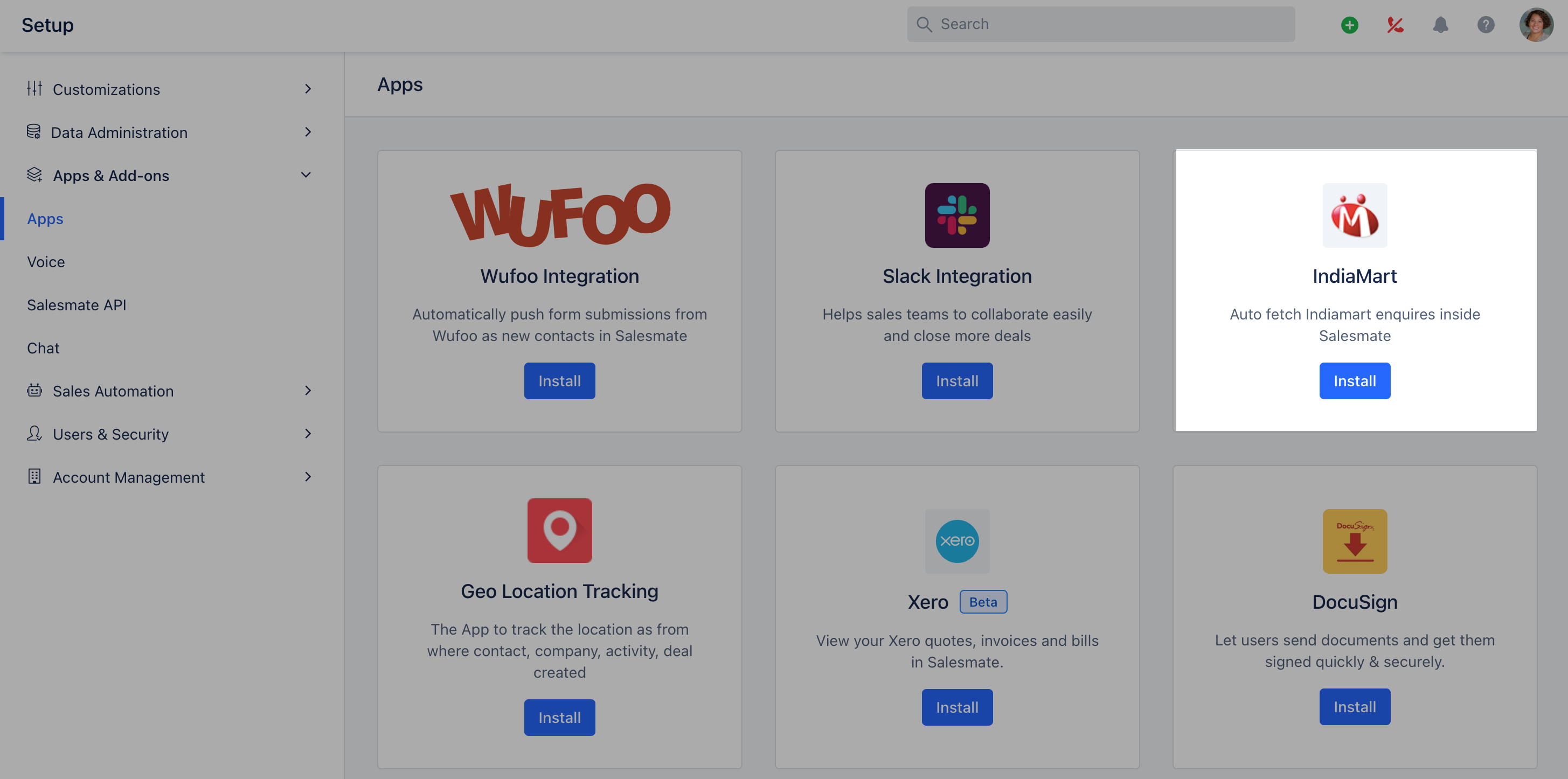Click the Xero Beta badge
Screen dimensions: 1568x779
[x=984, y=602]
